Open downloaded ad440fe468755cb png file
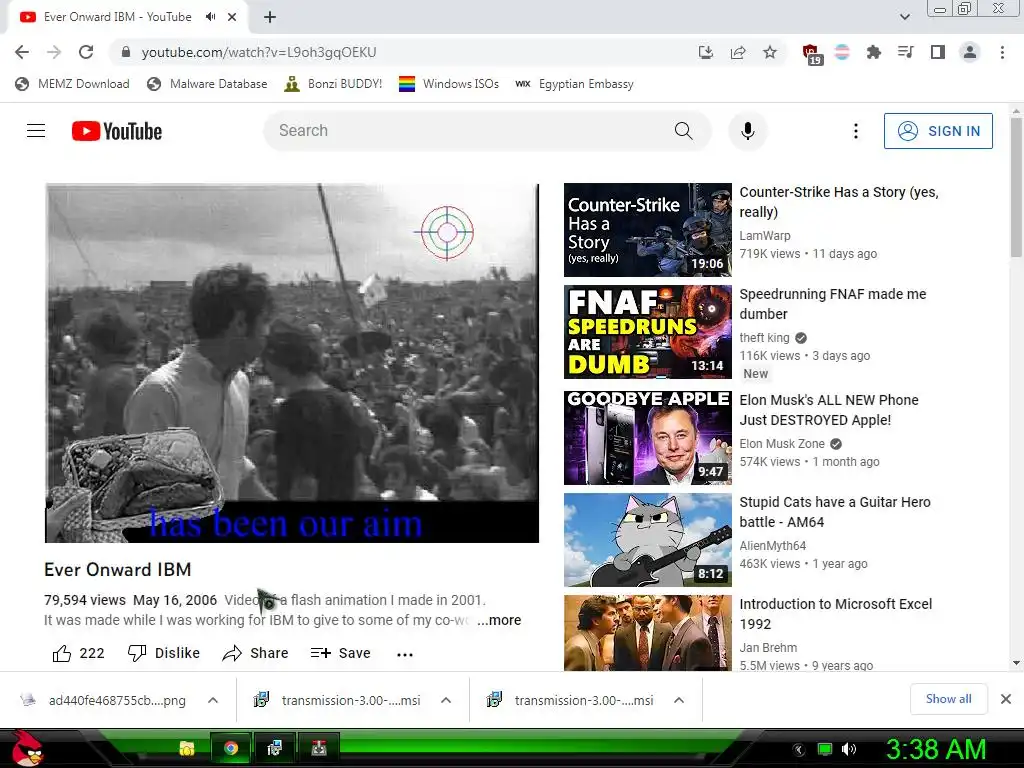Image resolution: width=1024 pixels, height=768 pixels. (104, 700)
